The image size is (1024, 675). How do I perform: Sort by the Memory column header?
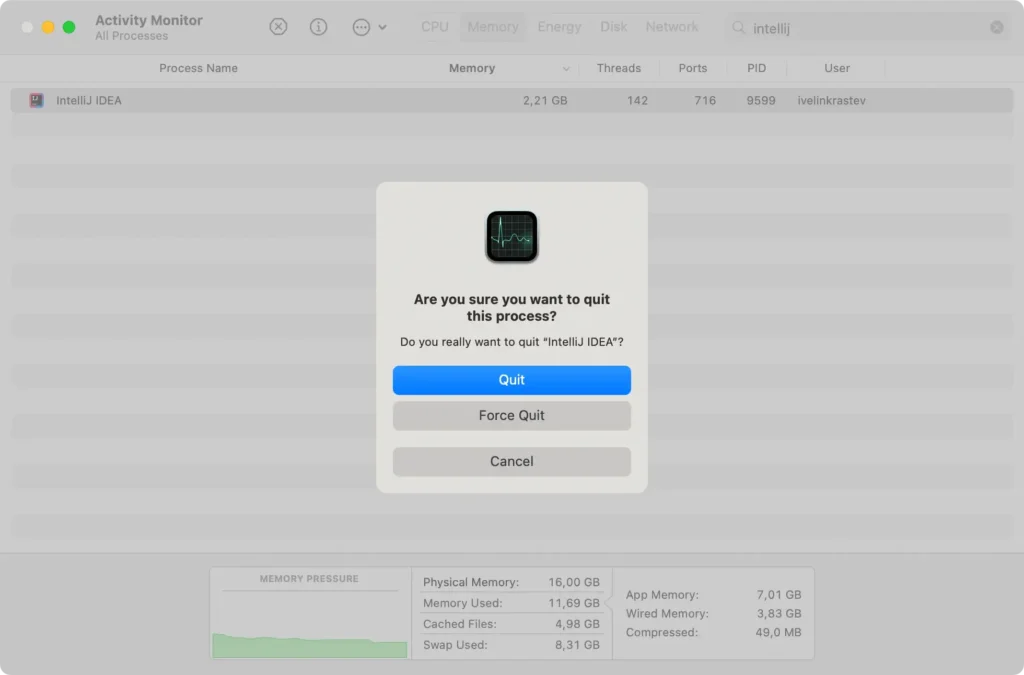pos(472,68)
